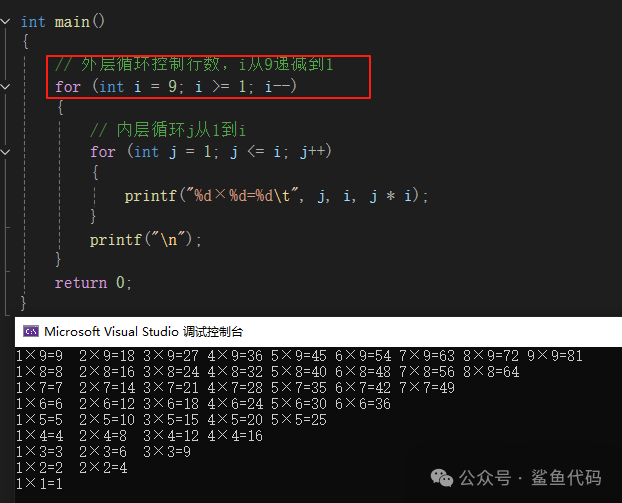Screen dimensions: 622x503
Task: Click console output '3×7=21'
Action: point(171,388)
